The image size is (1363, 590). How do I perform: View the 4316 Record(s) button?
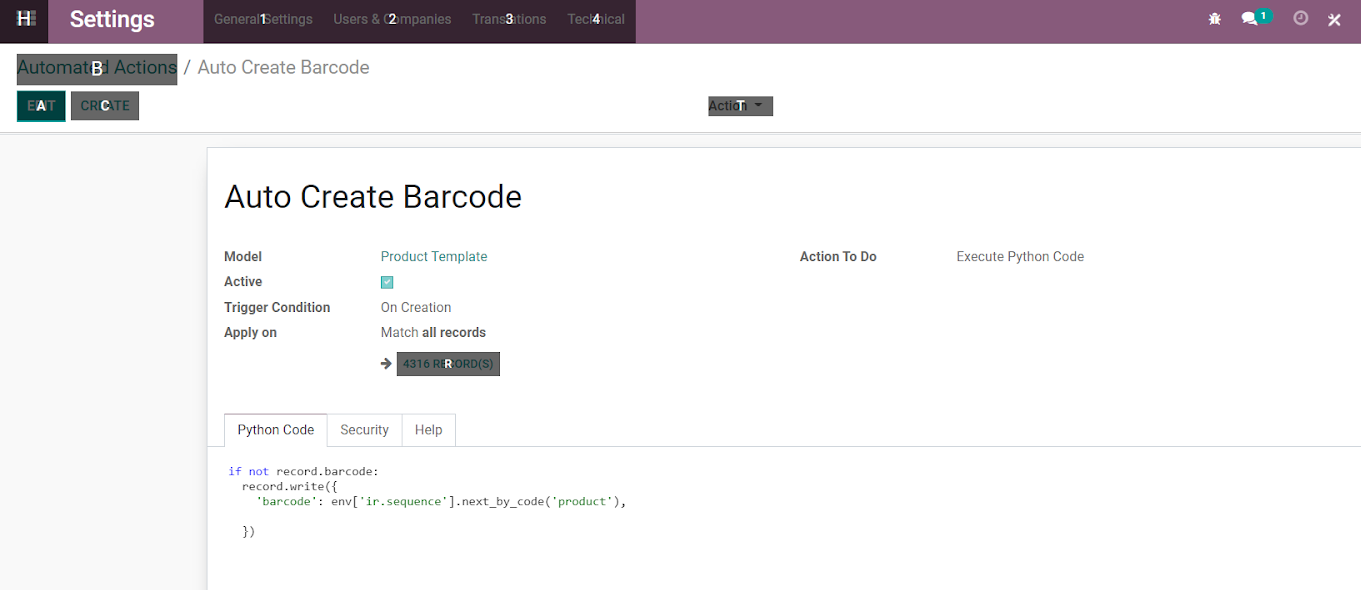[x=448, y=364]
